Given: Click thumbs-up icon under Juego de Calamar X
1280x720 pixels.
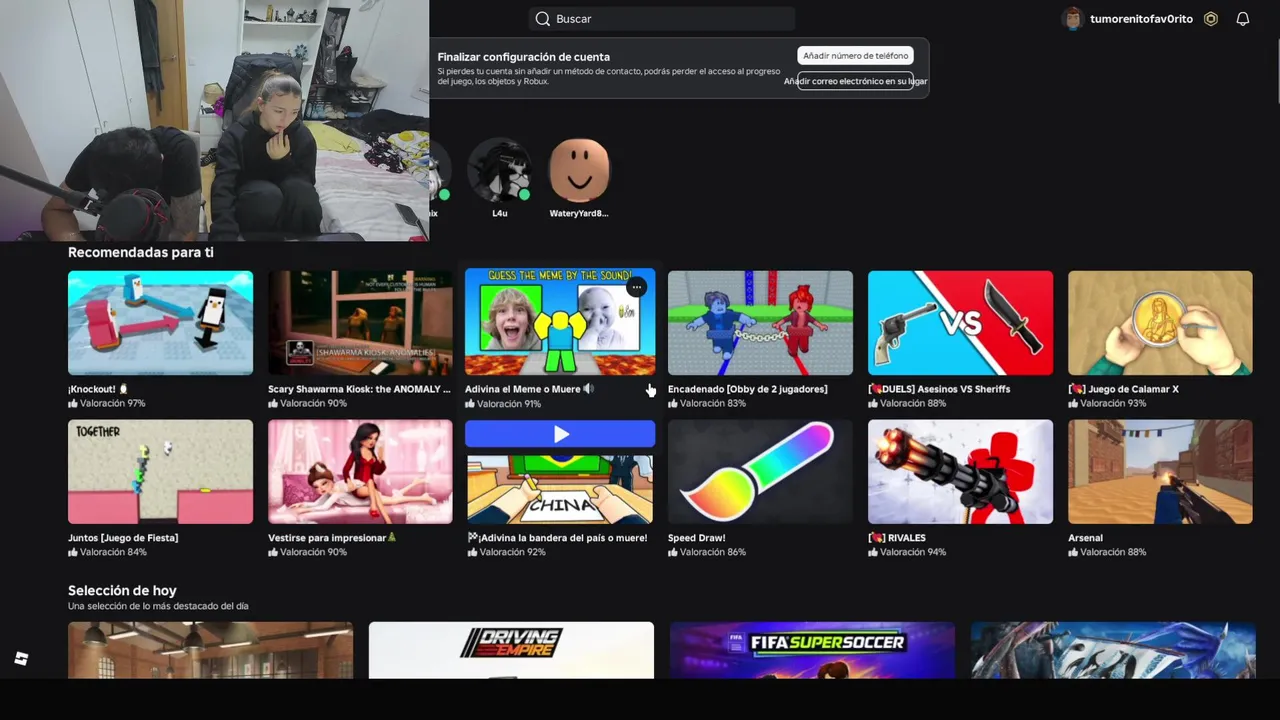Looking at the screenshot, I should [1073, 403].
